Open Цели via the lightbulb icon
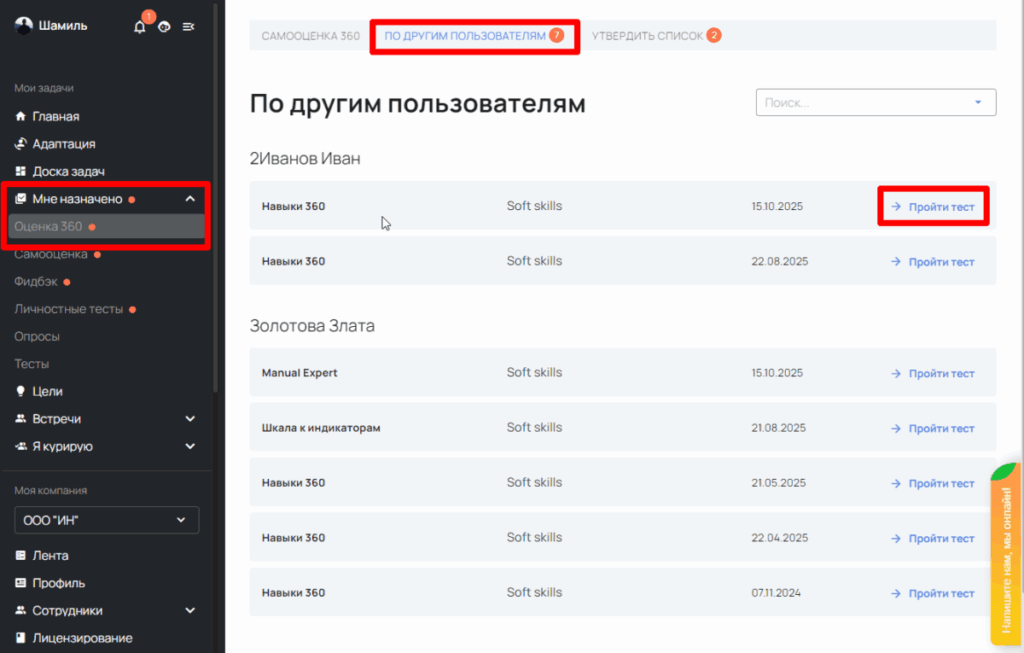The width and height of the screenshot is (1024, 653). pos(21,392)
